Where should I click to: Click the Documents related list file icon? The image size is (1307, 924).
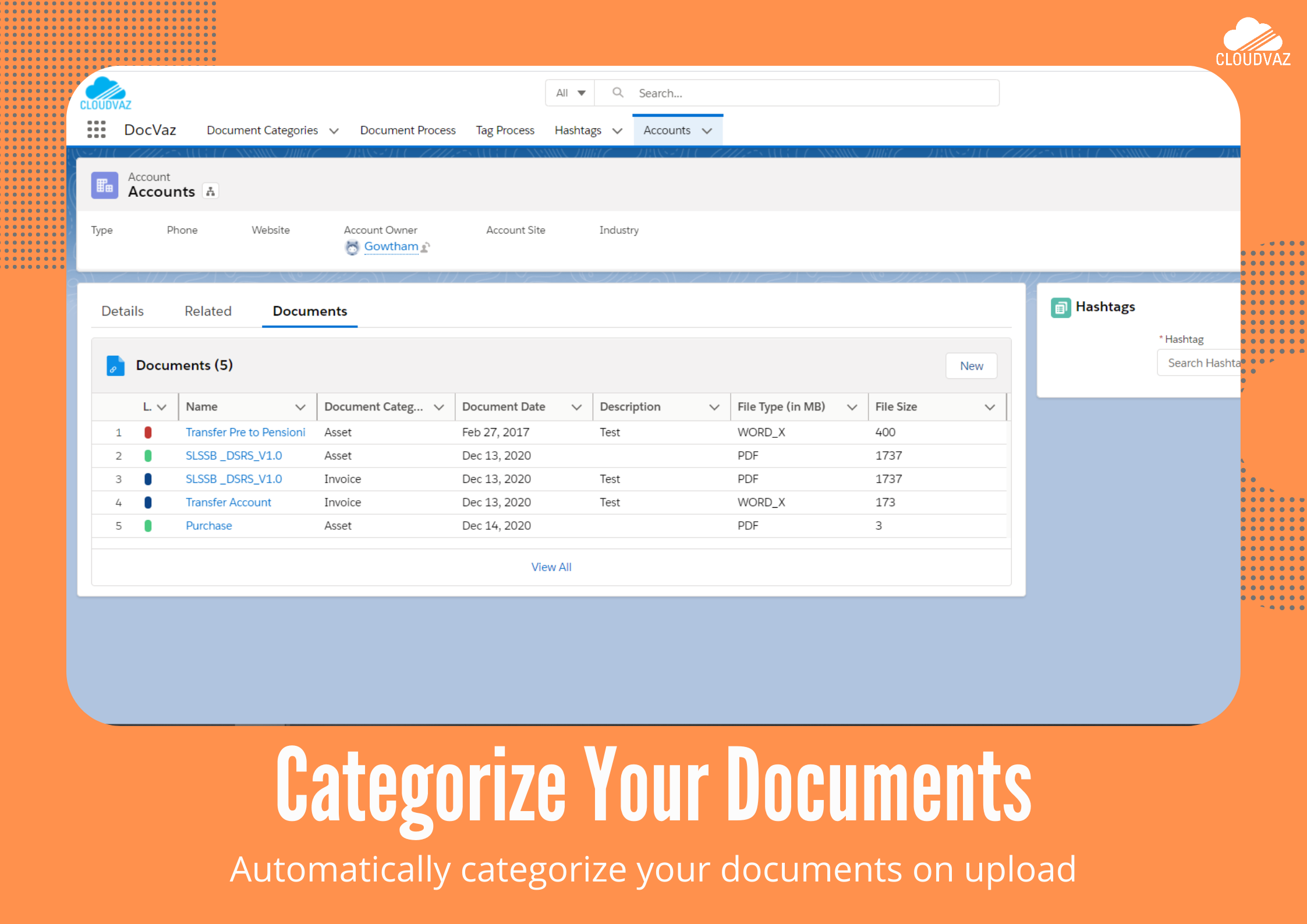(115, 366)
